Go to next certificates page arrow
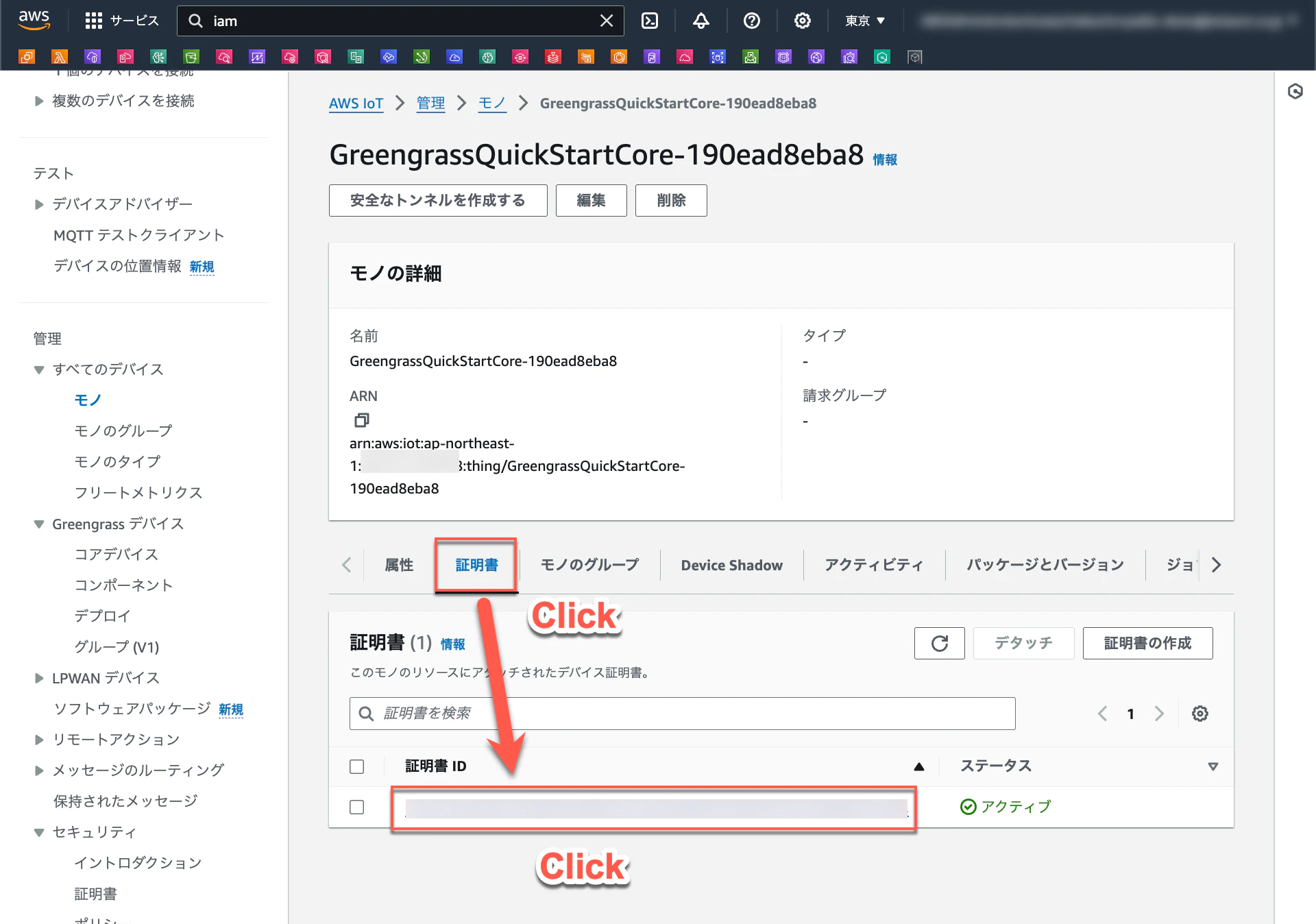 click(1159, 714)
